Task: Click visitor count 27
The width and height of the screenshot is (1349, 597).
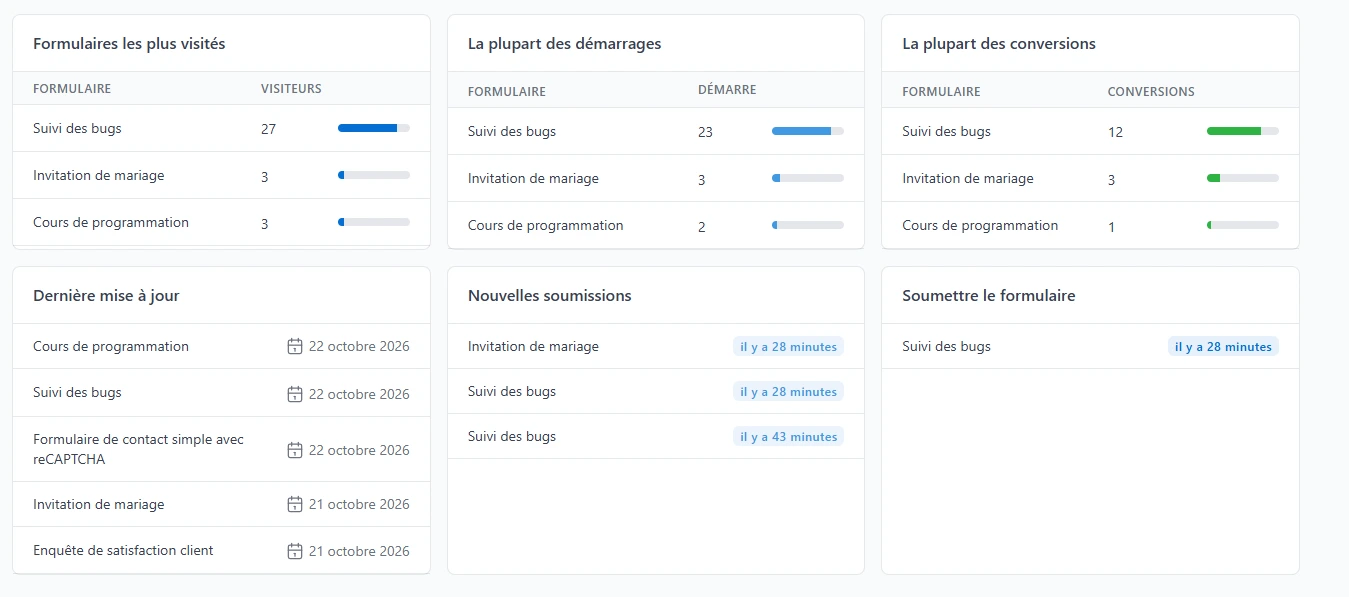Action: tap(268, 129)
